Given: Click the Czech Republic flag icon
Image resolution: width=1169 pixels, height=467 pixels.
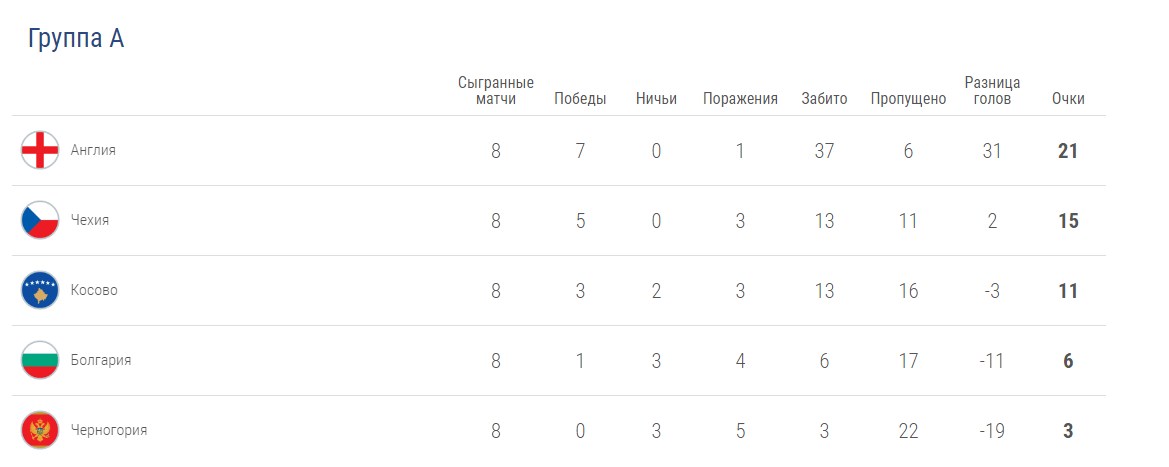Looking at the screenshot, I should pyautogui.click(x=40, y=220).
